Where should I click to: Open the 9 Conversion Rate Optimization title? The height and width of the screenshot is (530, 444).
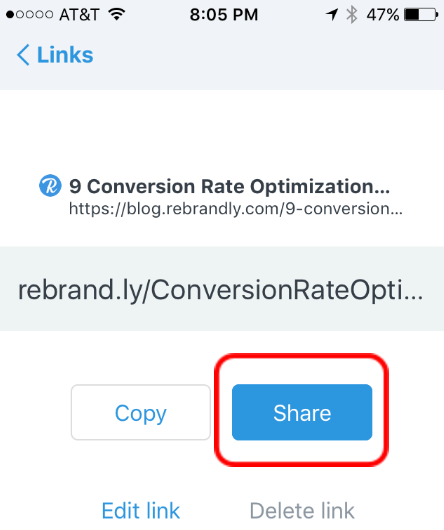click(x=229, y=186)
